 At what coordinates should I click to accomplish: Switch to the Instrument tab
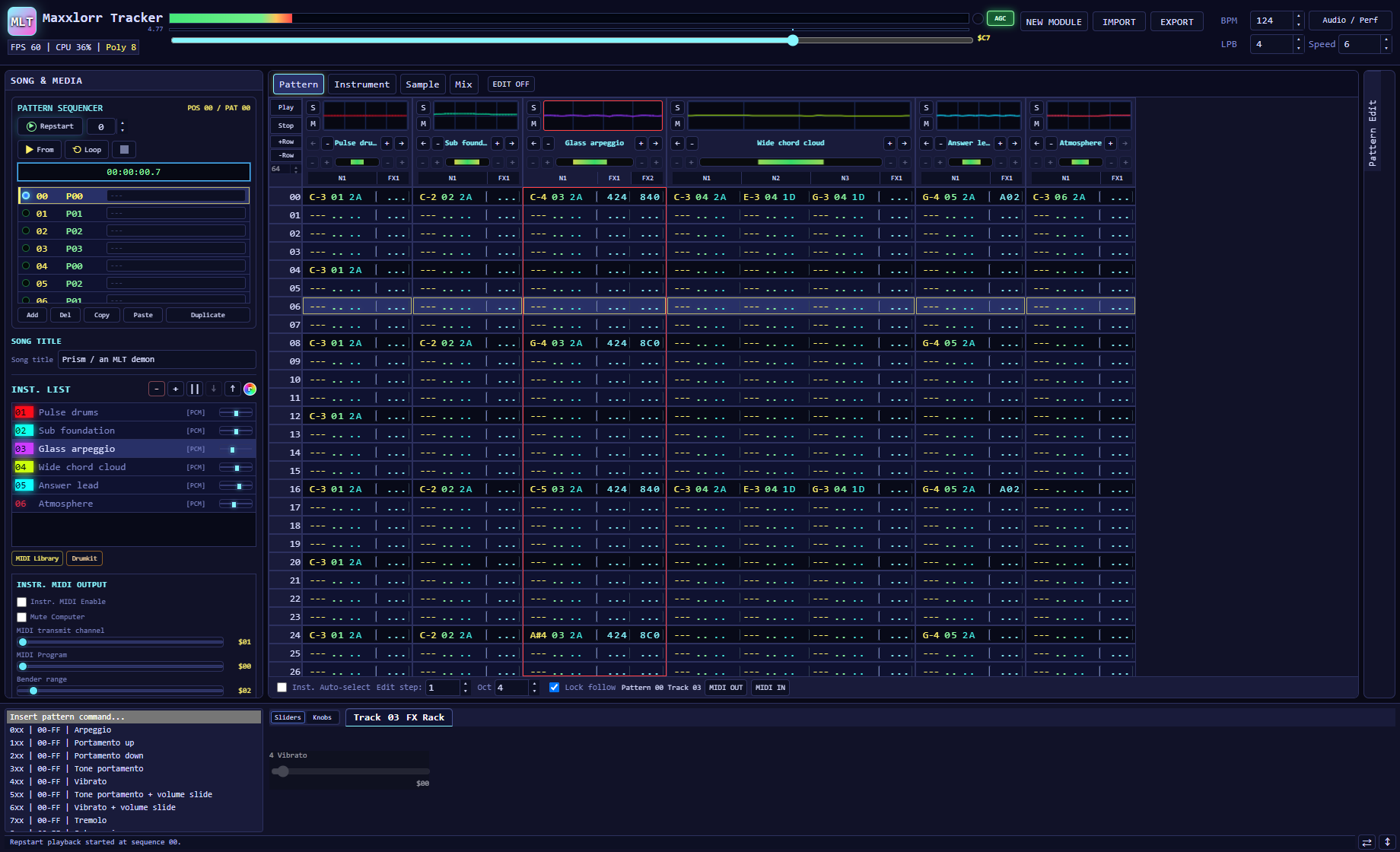(x=361, y=84)
